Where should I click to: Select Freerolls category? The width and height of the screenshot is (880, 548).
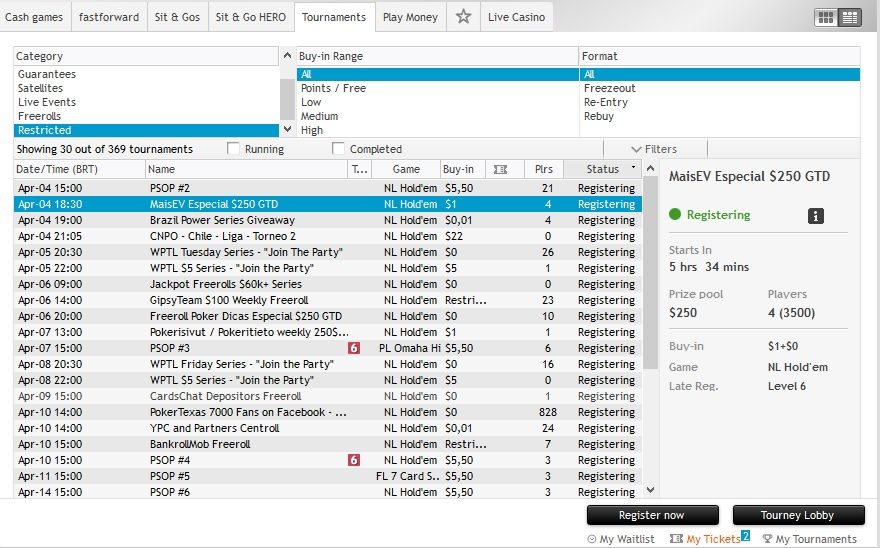[146, 116]
